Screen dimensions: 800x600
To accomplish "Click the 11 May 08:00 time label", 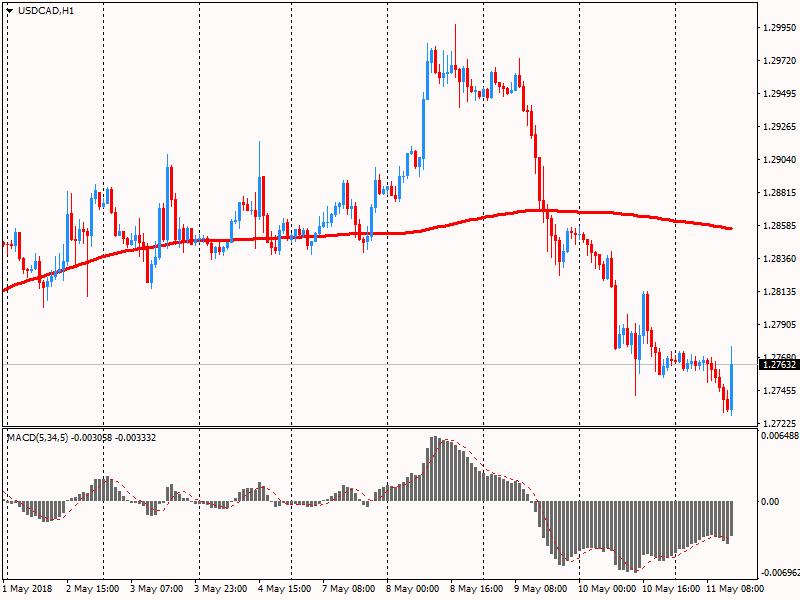I will (735, 589).
